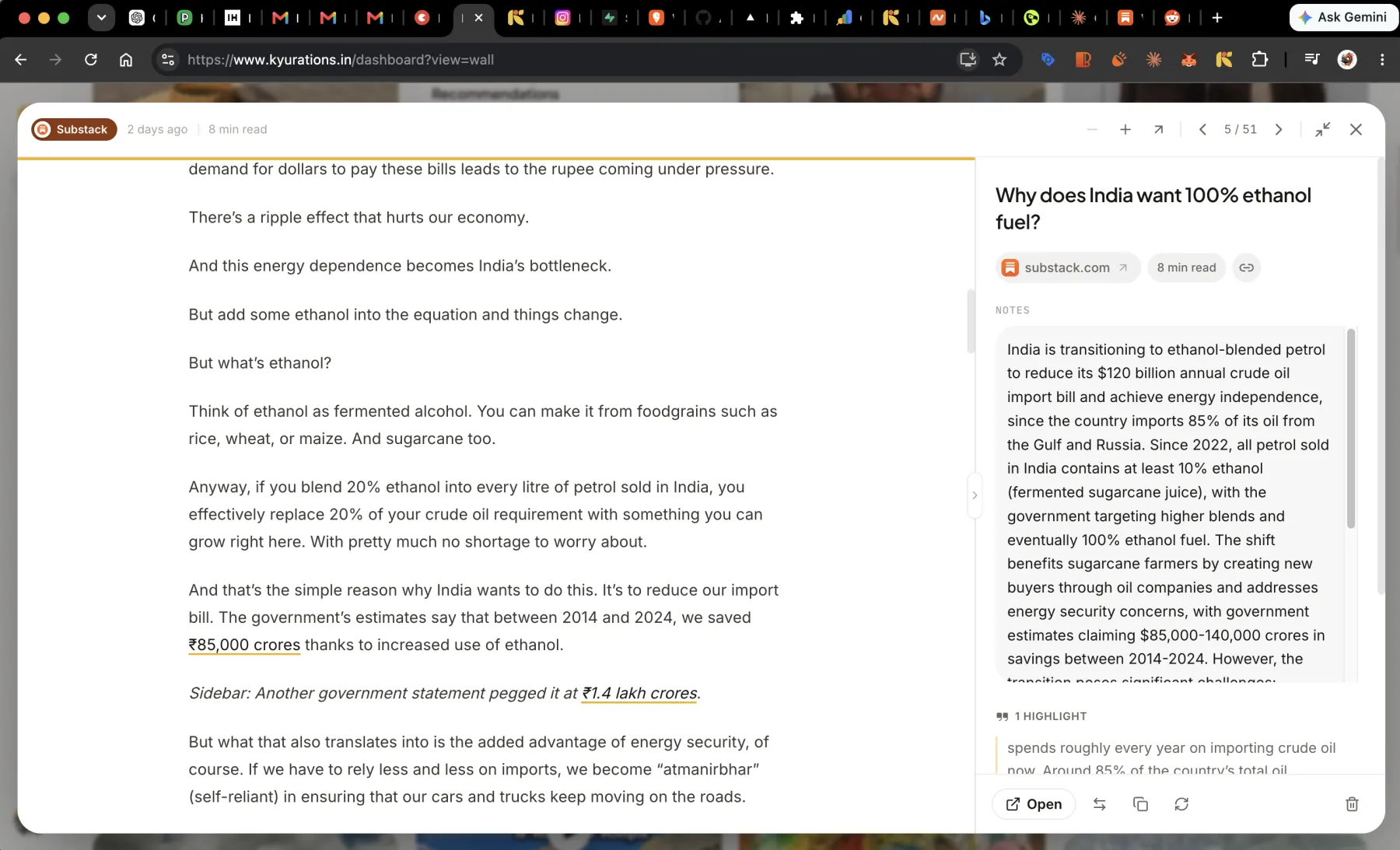This screenshot has width=1400, height=850.
Task: Click the notes panel scrollbar
Action: tap(1350, 429)
